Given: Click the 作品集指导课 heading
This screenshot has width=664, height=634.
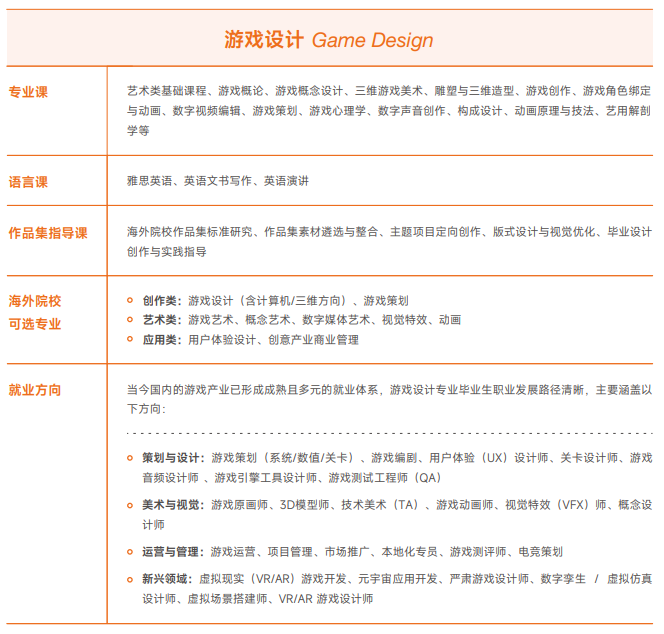Looking at the screenshot, I should [x=48, y=233].
